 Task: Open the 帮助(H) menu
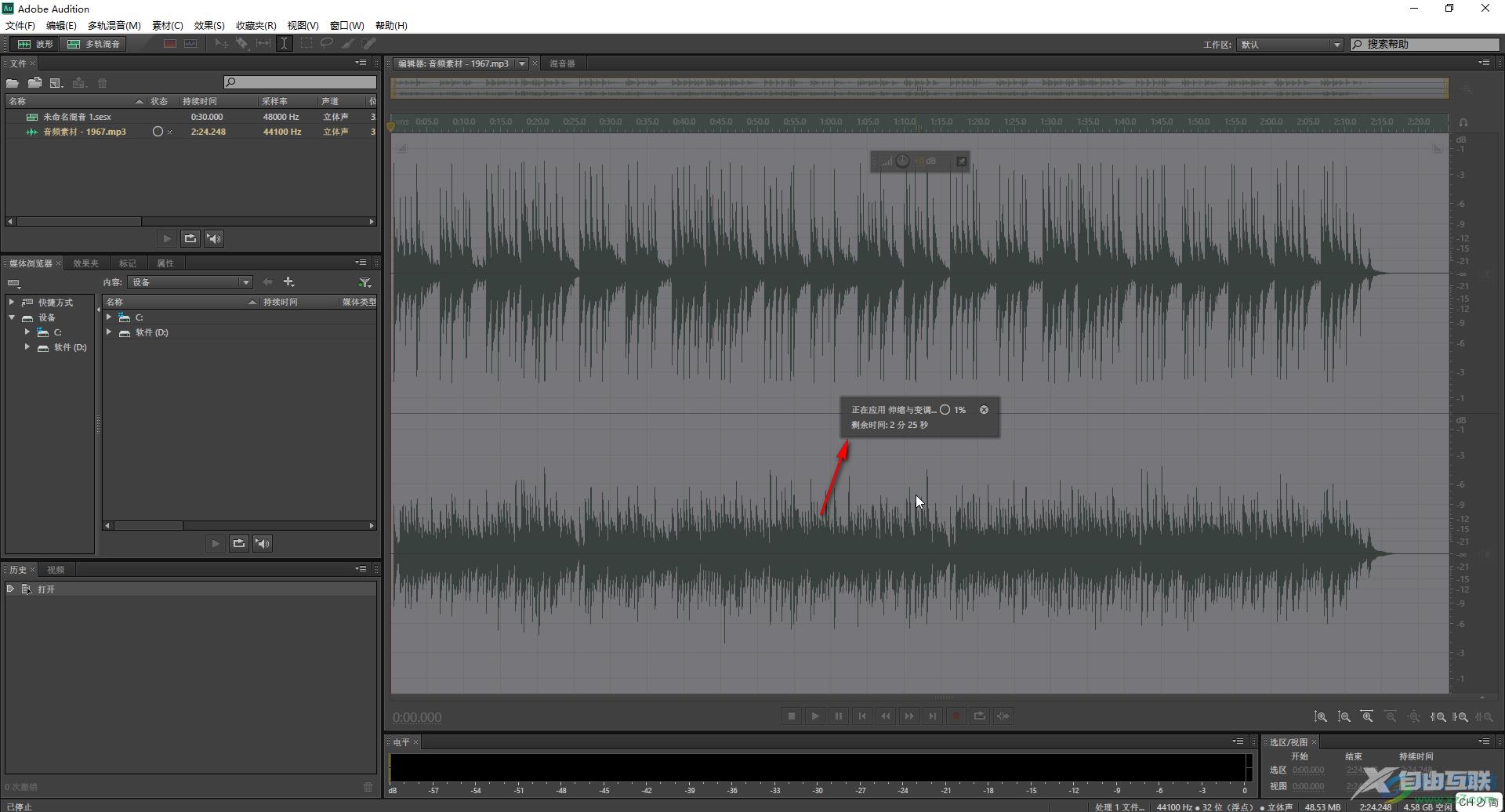(x=391, y=26)
